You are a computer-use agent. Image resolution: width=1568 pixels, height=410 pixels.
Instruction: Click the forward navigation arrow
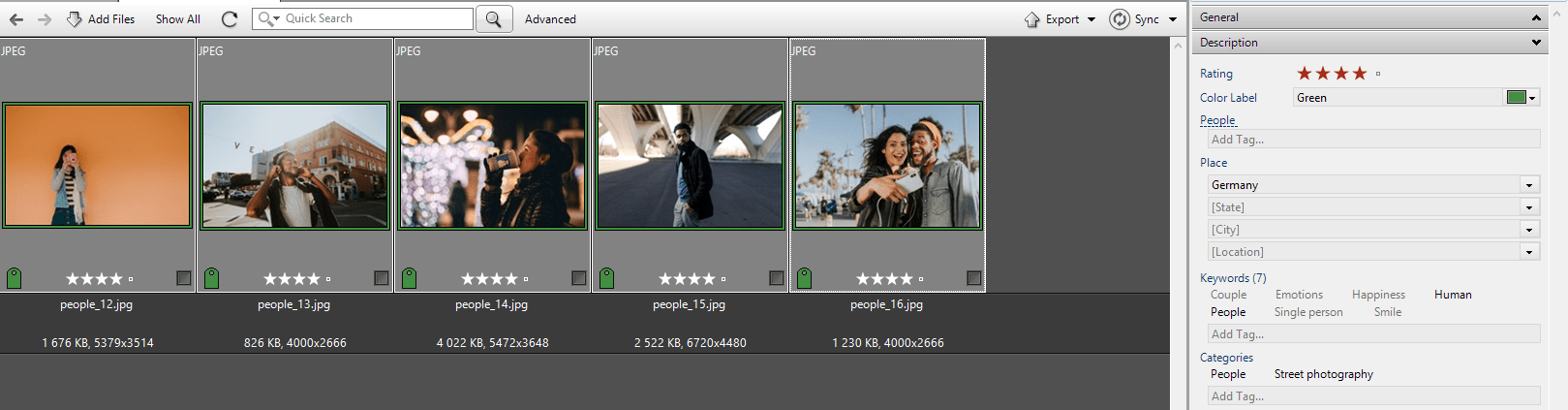[x=45, y=19]
